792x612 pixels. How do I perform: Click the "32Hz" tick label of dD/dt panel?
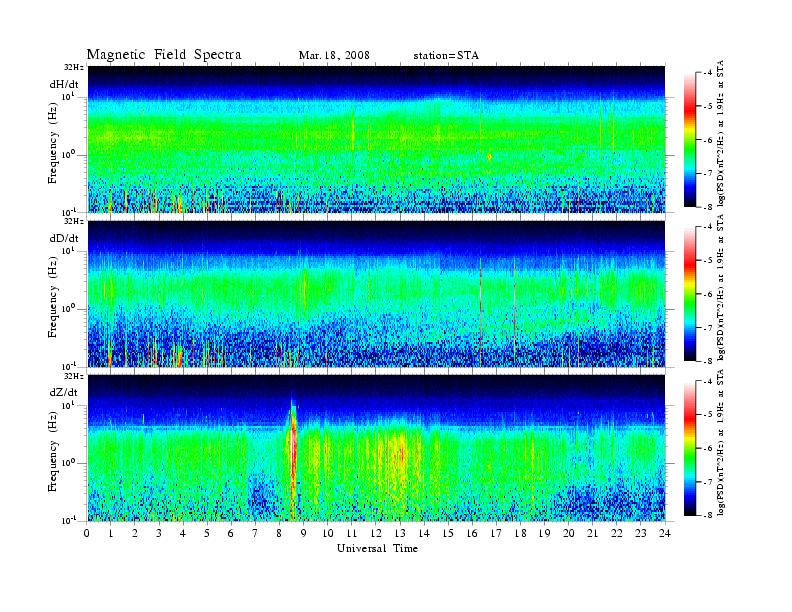tap(74, 221)
